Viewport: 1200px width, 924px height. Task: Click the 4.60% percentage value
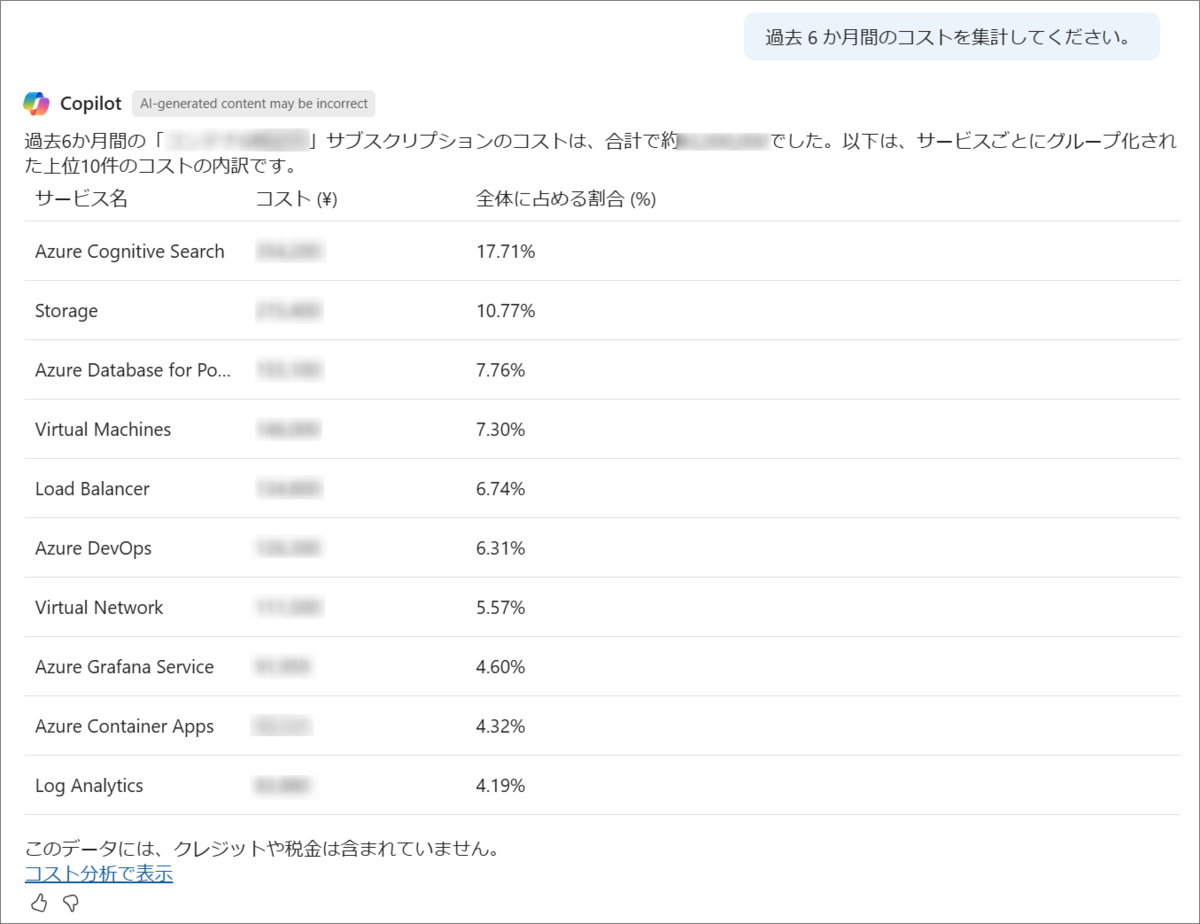pyautogui.click(x=501, y=667)
